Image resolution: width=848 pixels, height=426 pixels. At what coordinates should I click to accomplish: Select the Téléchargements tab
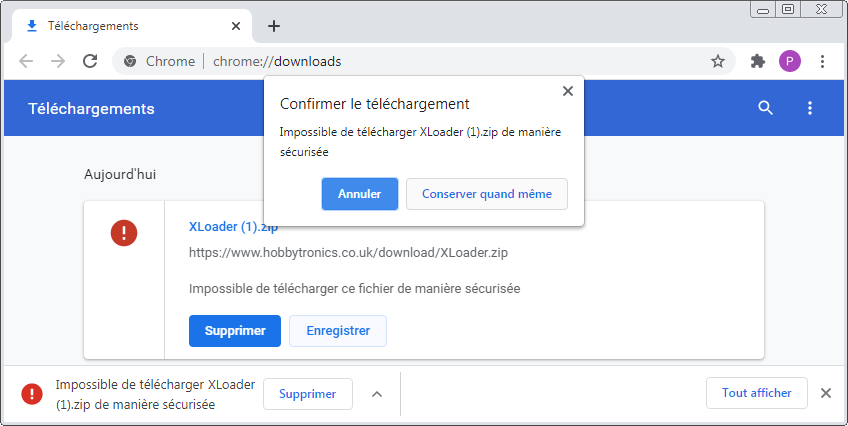(x=120, y=26)
